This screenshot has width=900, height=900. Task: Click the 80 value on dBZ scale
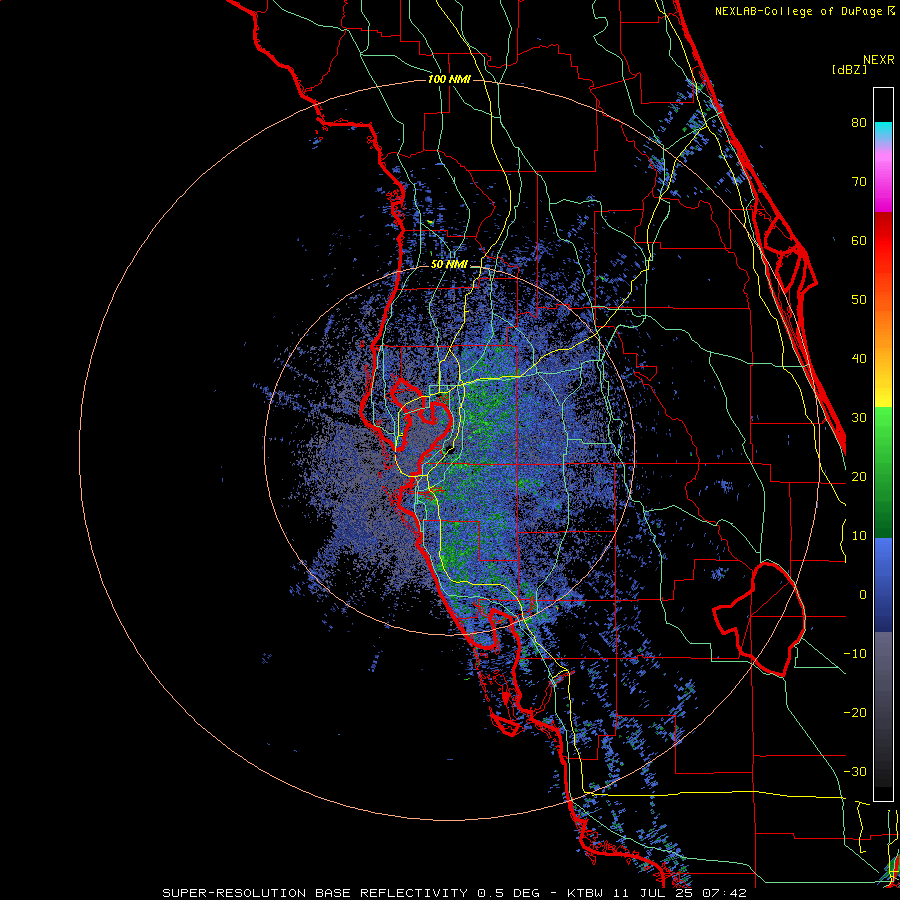click(x=859, y=123)
